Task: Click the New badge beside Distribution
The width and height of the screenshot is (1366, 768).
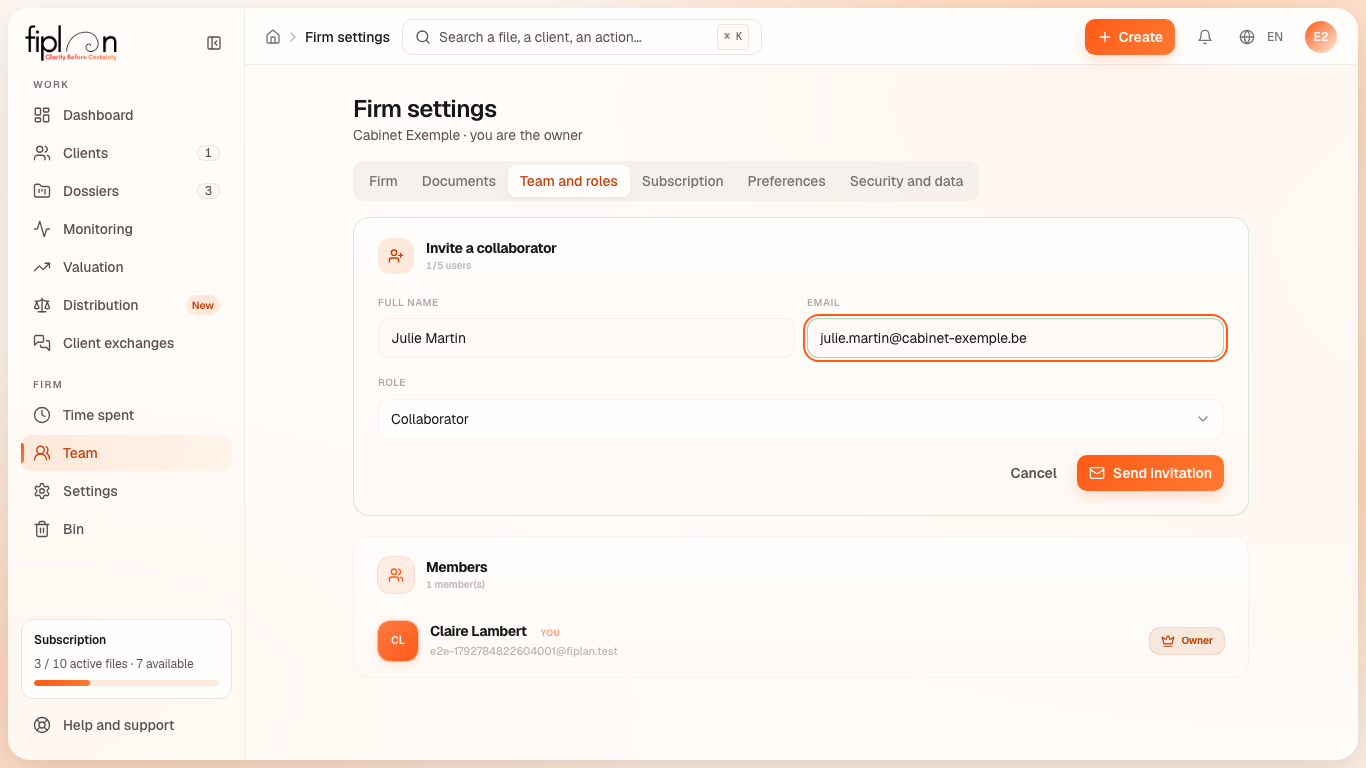Action: [x=203, y=305]
